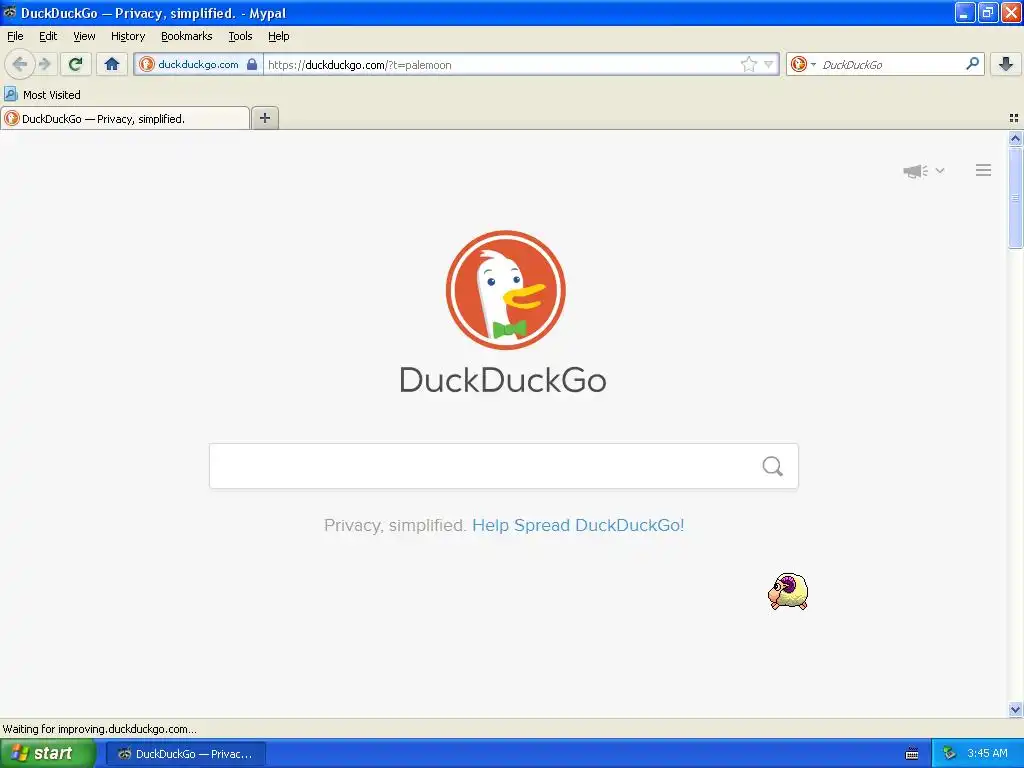Click the URL text field in address bar
This screenshot has width=1024, height=768.
[502, 64]
